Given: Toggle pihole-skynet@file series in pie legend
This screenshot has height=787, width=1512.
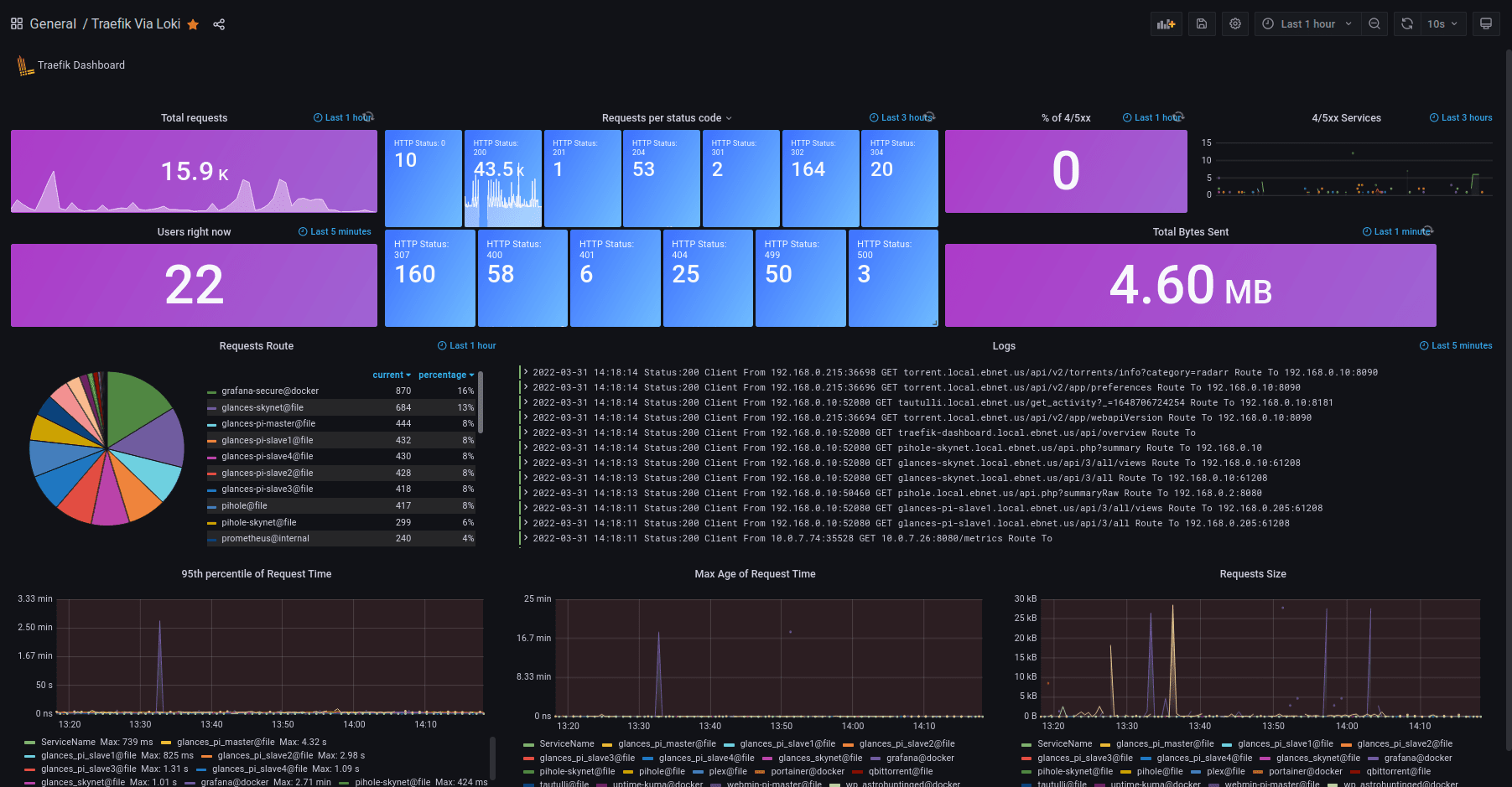Looking at the screenshot, I should tap(259, 522).
